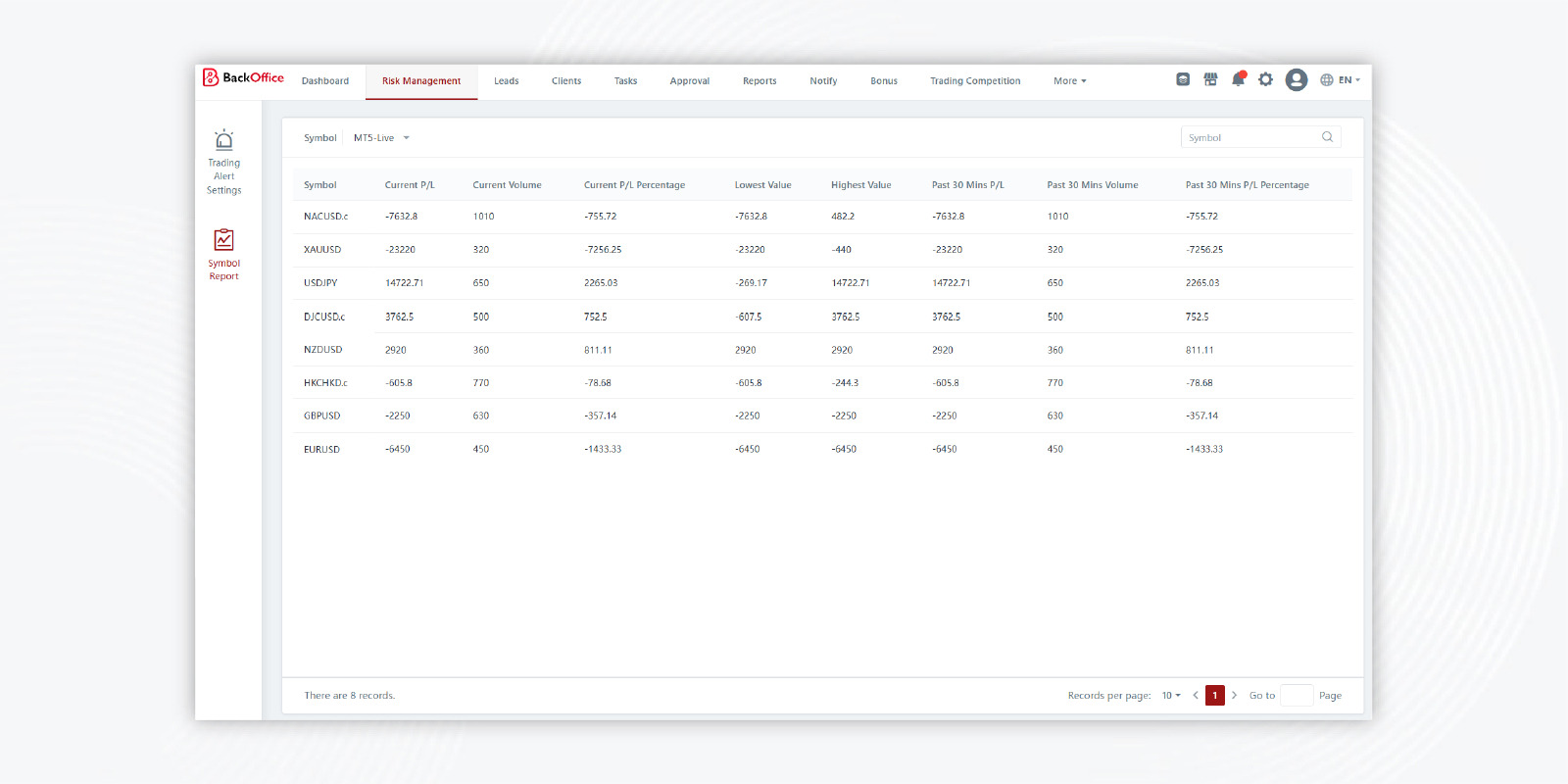1568x784 pixels.
Task: Change records per page dropdown value
Action: pos(1171,696)
